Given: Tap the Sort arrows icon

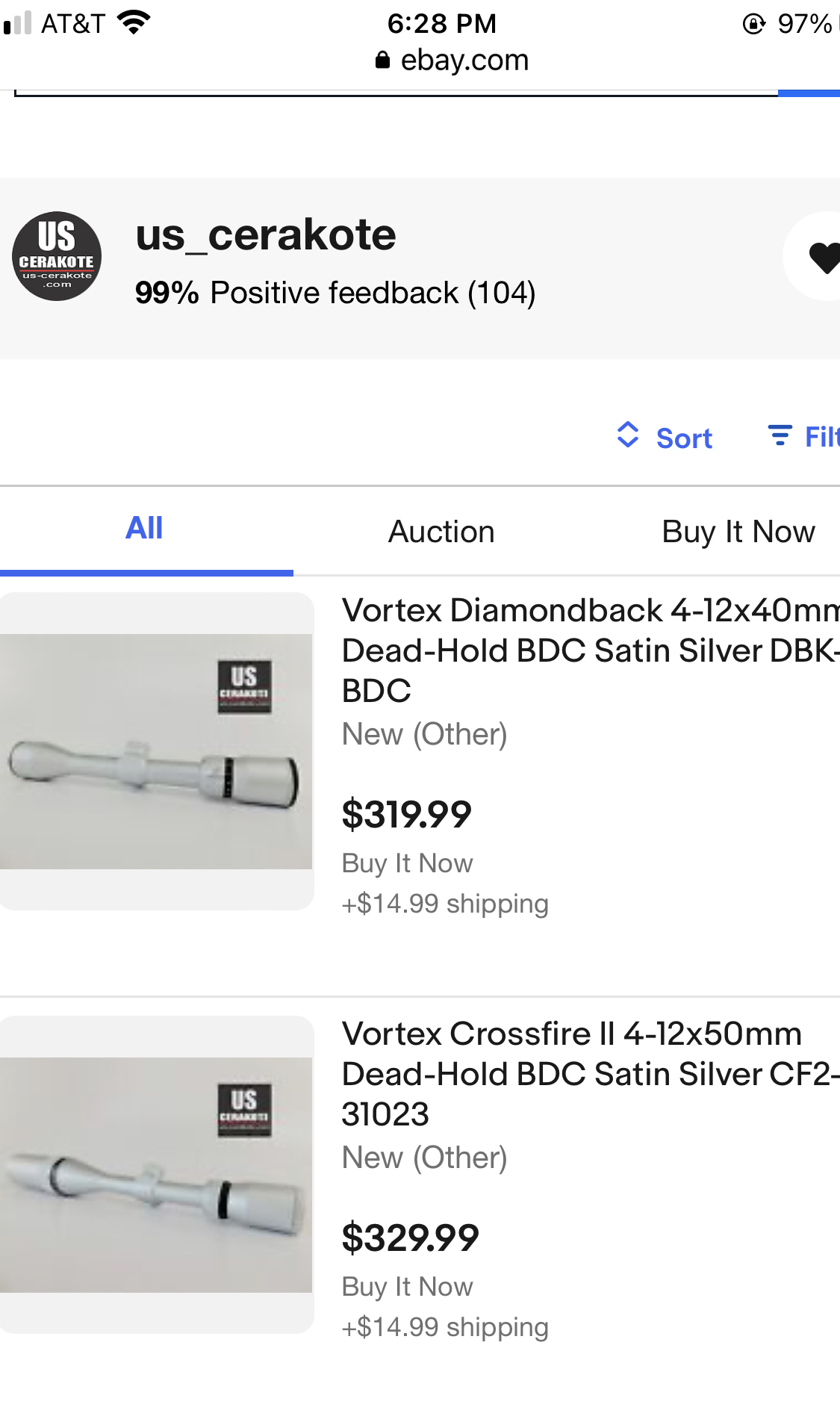Looking at the screenshot, I should pyautogui.click(x=628, y=435).
